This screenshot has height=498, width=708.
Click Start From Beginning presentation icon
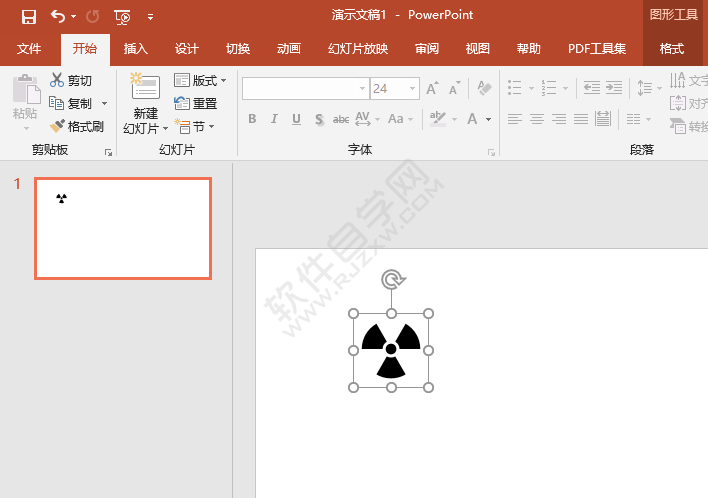point(122,16)
